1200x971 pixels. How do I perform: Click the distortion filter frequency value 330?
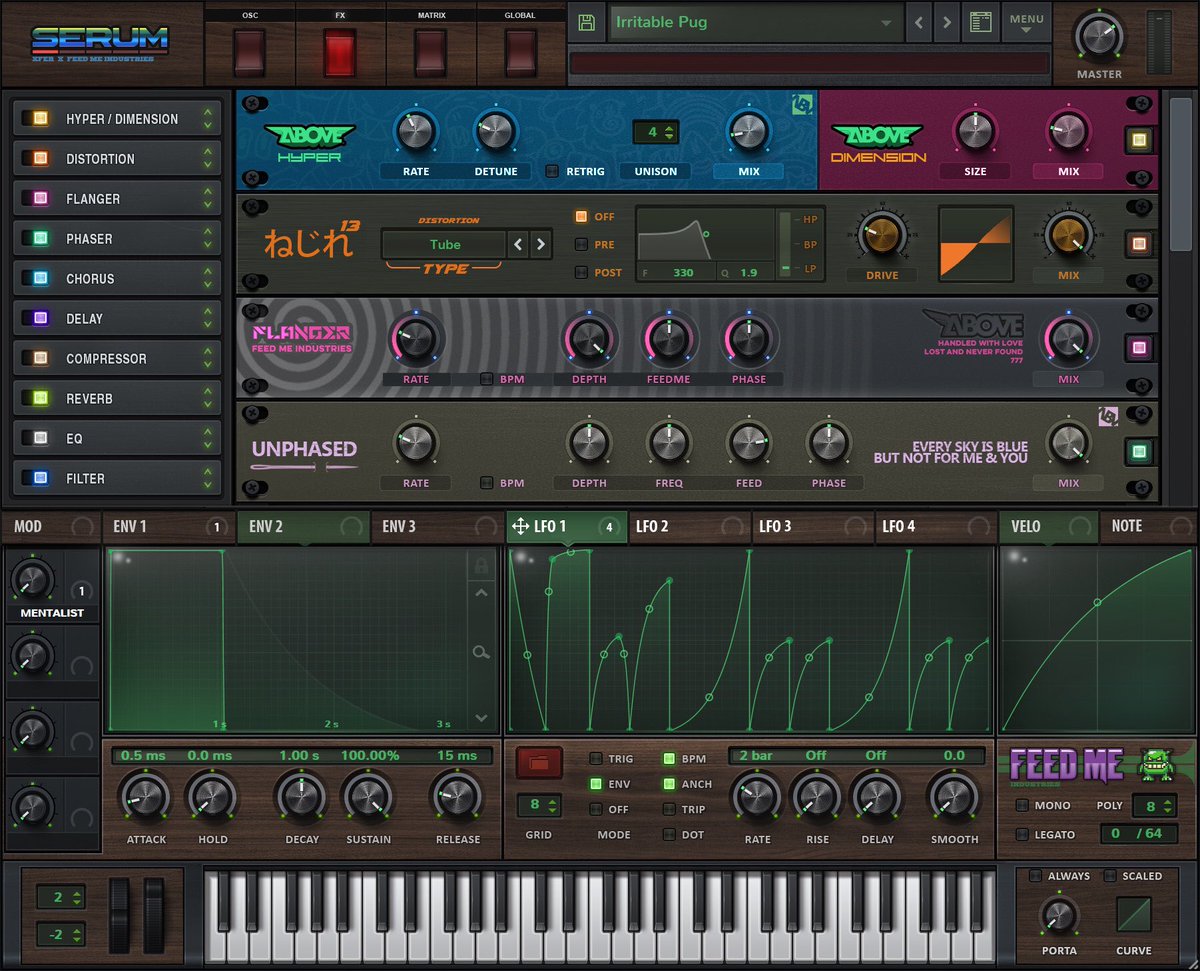pyautogui.click(x=683, y=272)
